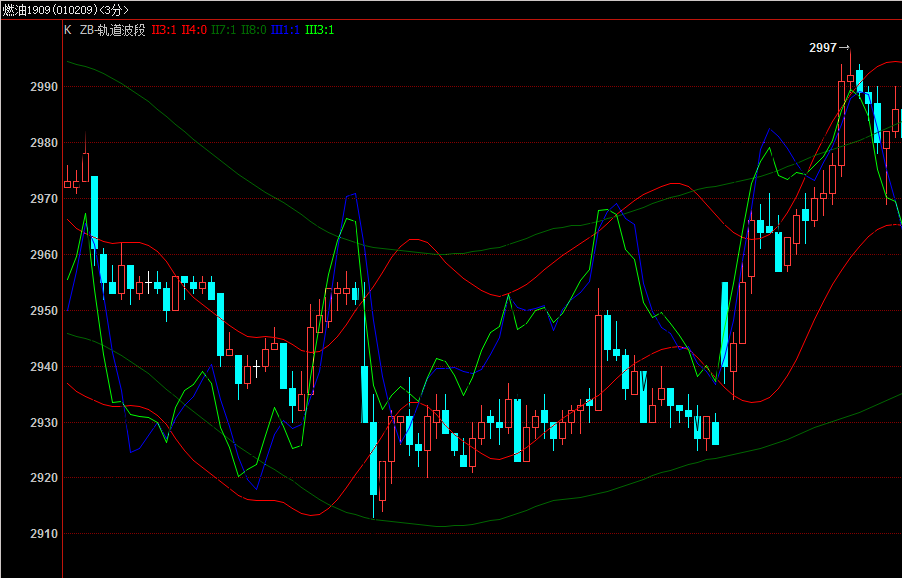Click the <3分> period label in title
Image resolution: width=902 pixels, height=578 pixels.
[x=115, y=10]
